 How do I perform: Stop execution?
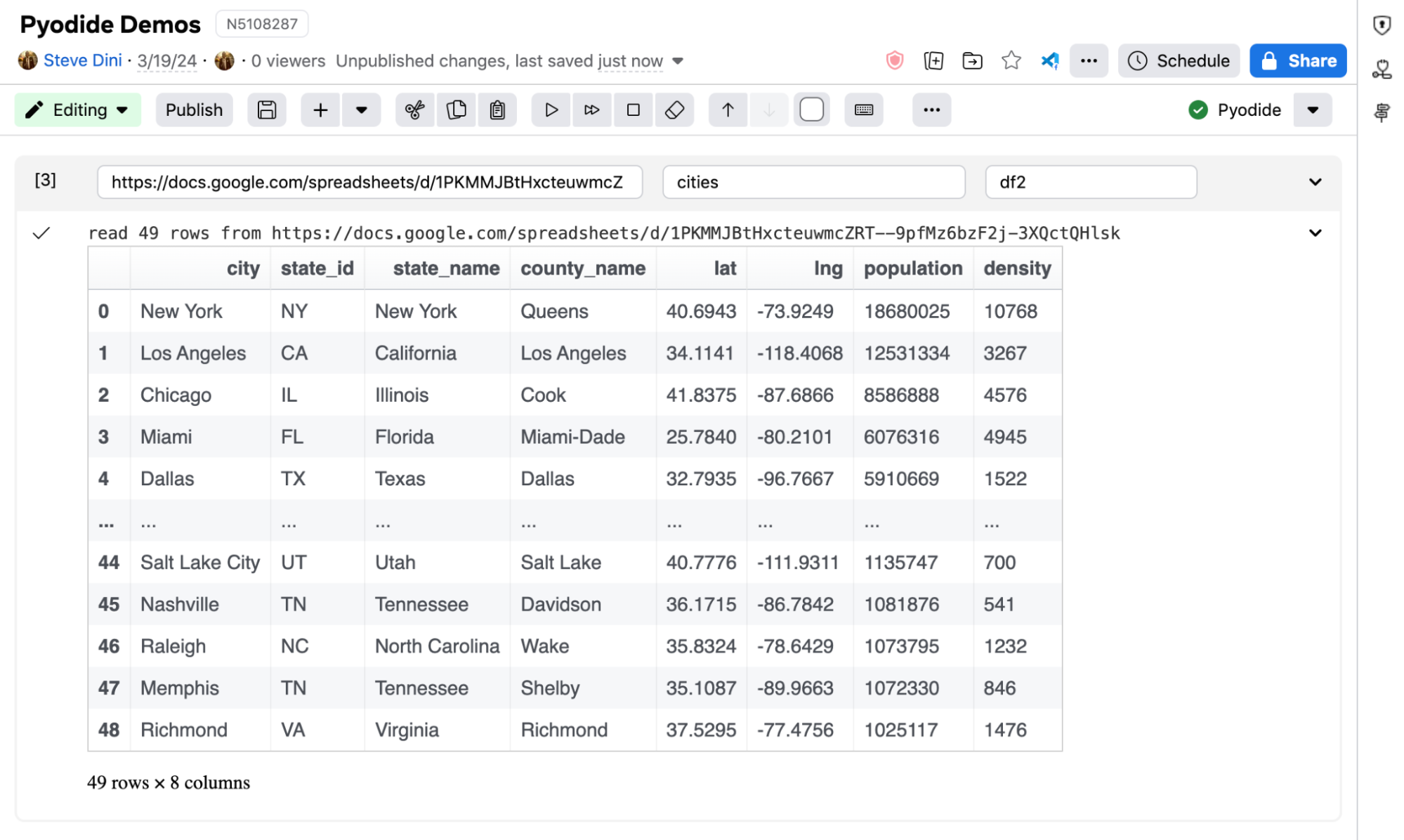tap(634, 110)
